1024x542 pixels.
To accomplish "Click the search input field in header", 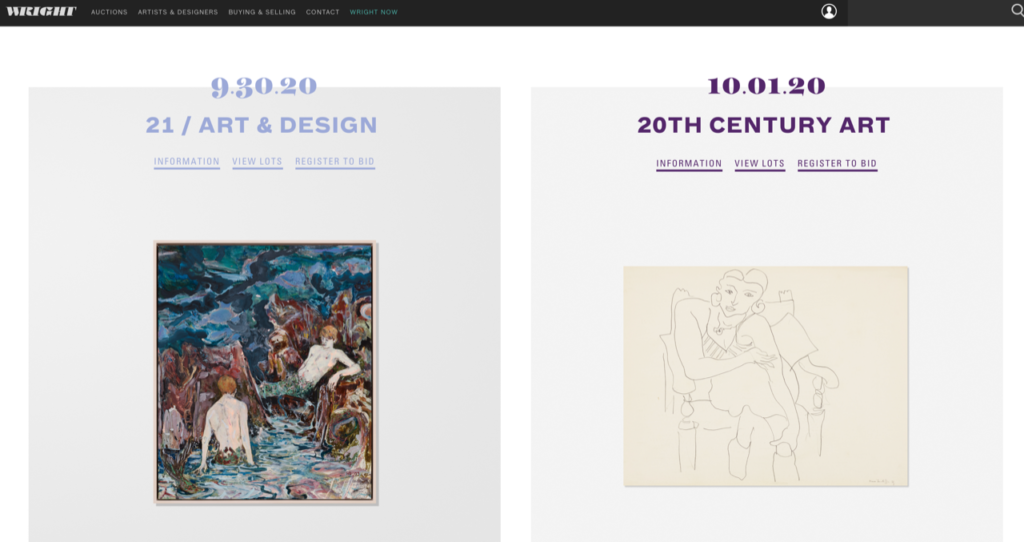I will pos(927,12).
